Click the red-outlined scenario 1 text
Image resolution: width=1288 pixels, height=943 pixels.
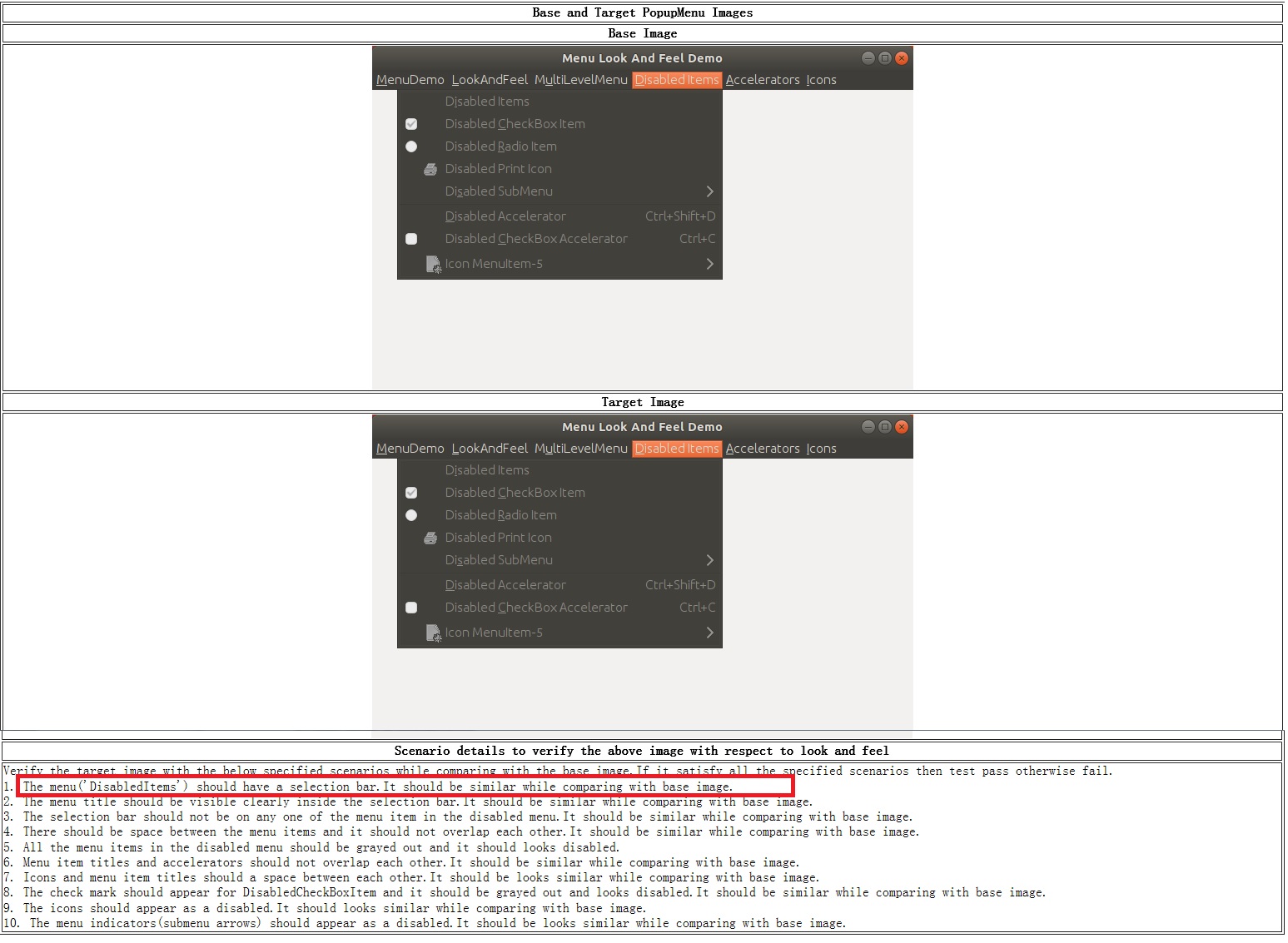pos(405,787)
